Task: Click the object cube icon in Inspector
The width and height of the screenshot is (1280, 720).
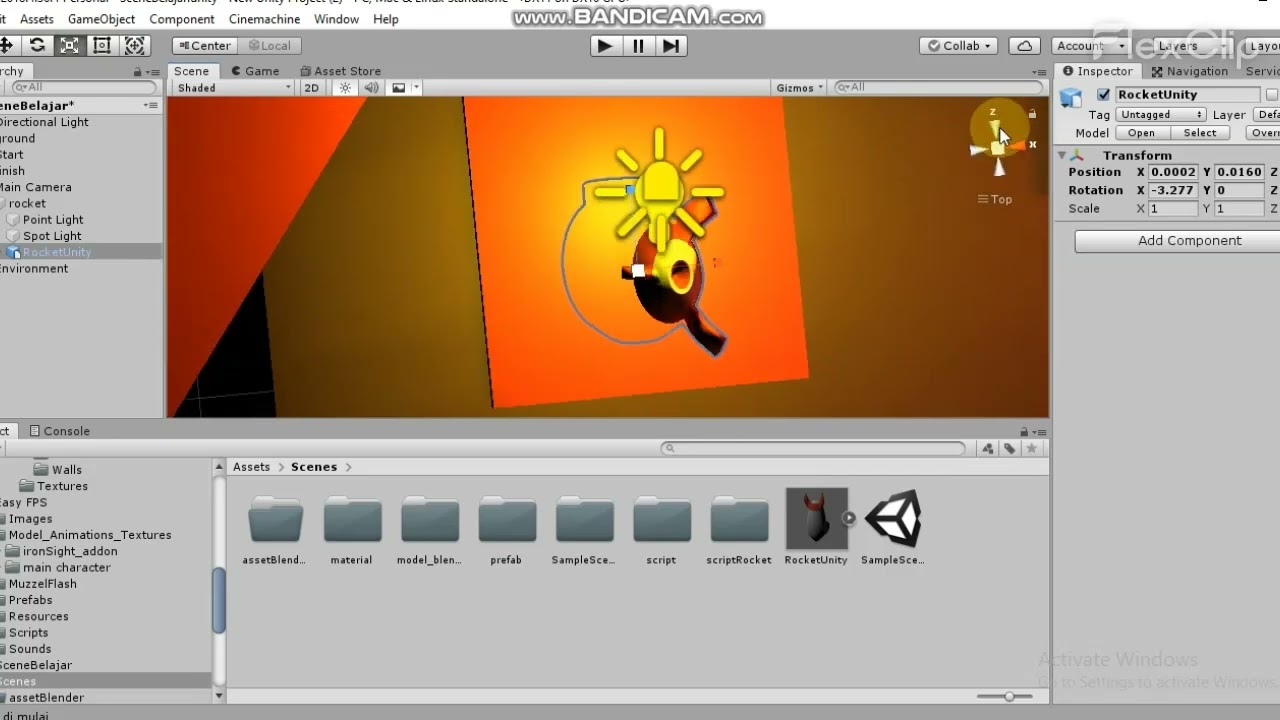Action: [1071, 97]
